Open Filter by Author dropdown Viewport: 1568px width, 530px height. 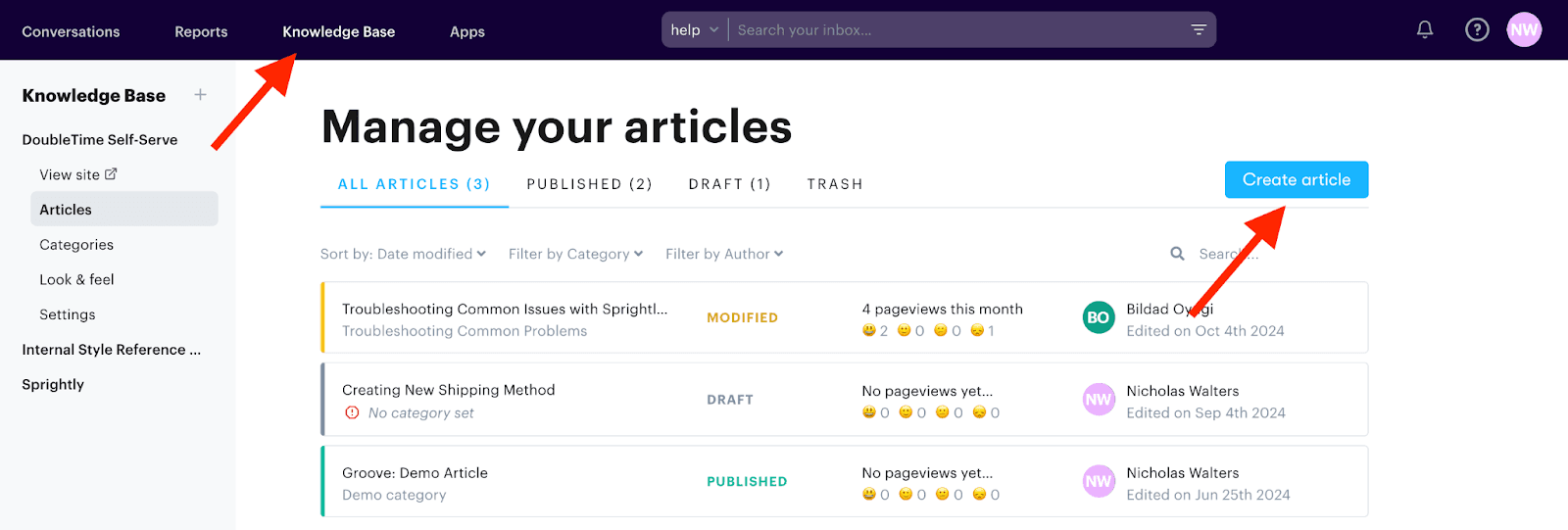724,254
